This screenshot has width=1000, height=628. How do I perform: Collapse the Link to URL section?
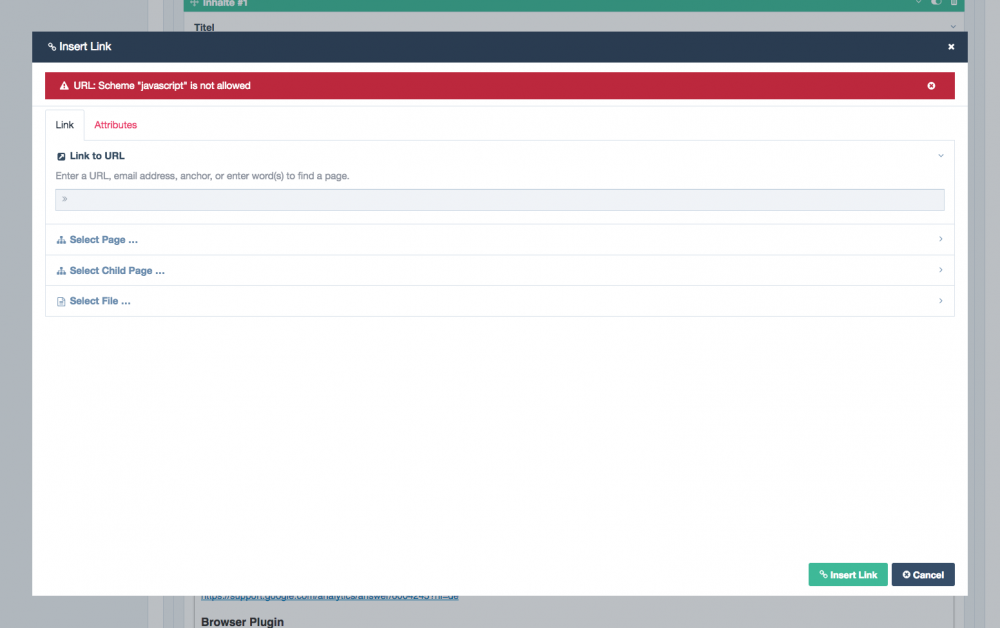(x=940, y=155)
